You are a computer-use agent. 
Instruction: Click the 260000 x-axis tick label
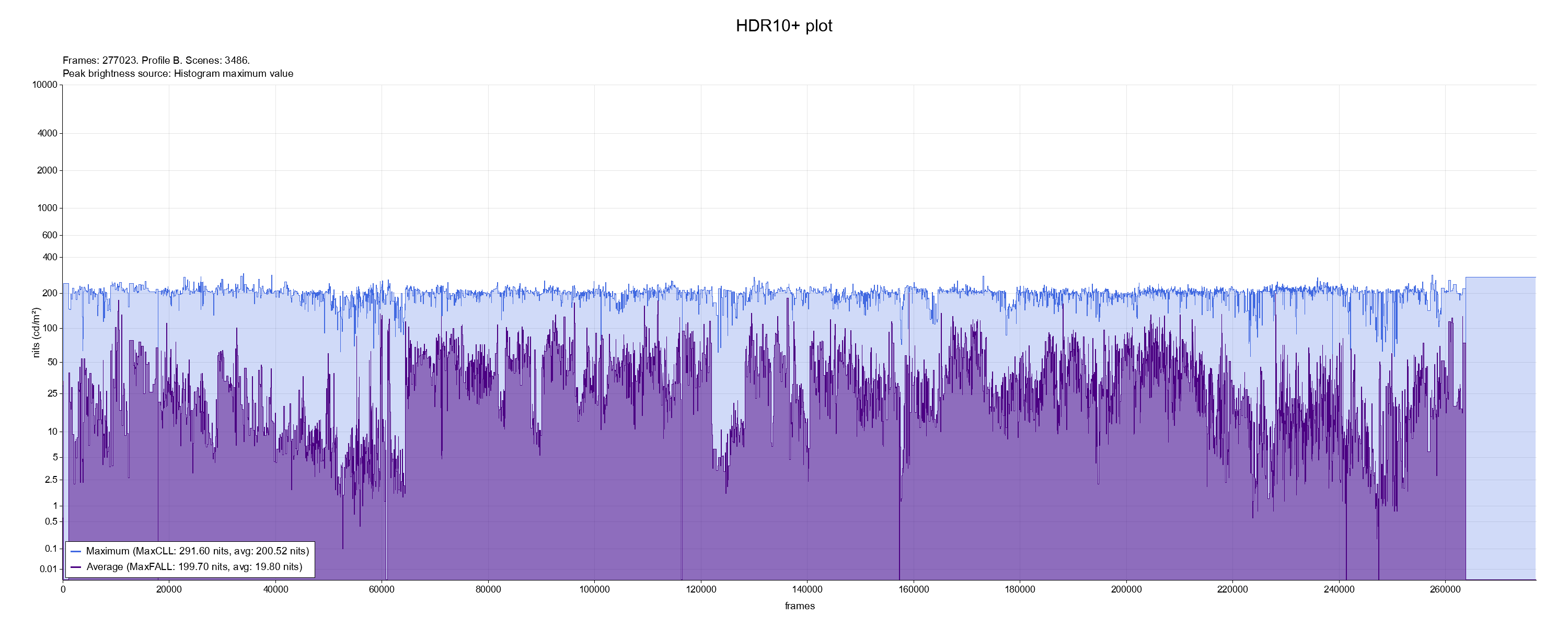coord(1445,590)
